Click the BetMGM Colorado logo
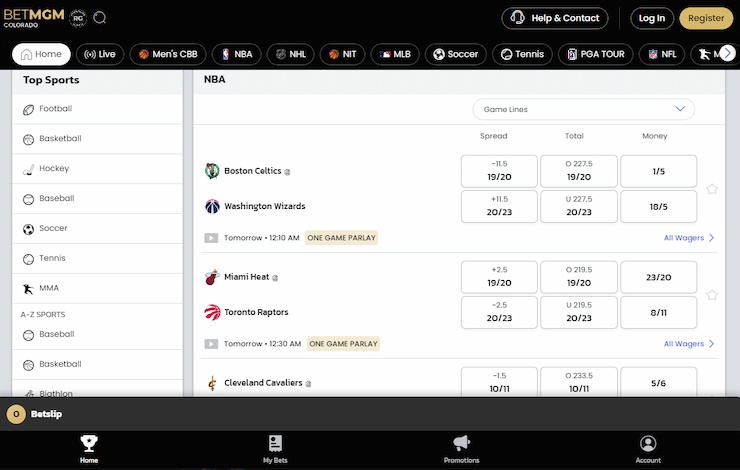The image size is (740, 470). point(34,18)
